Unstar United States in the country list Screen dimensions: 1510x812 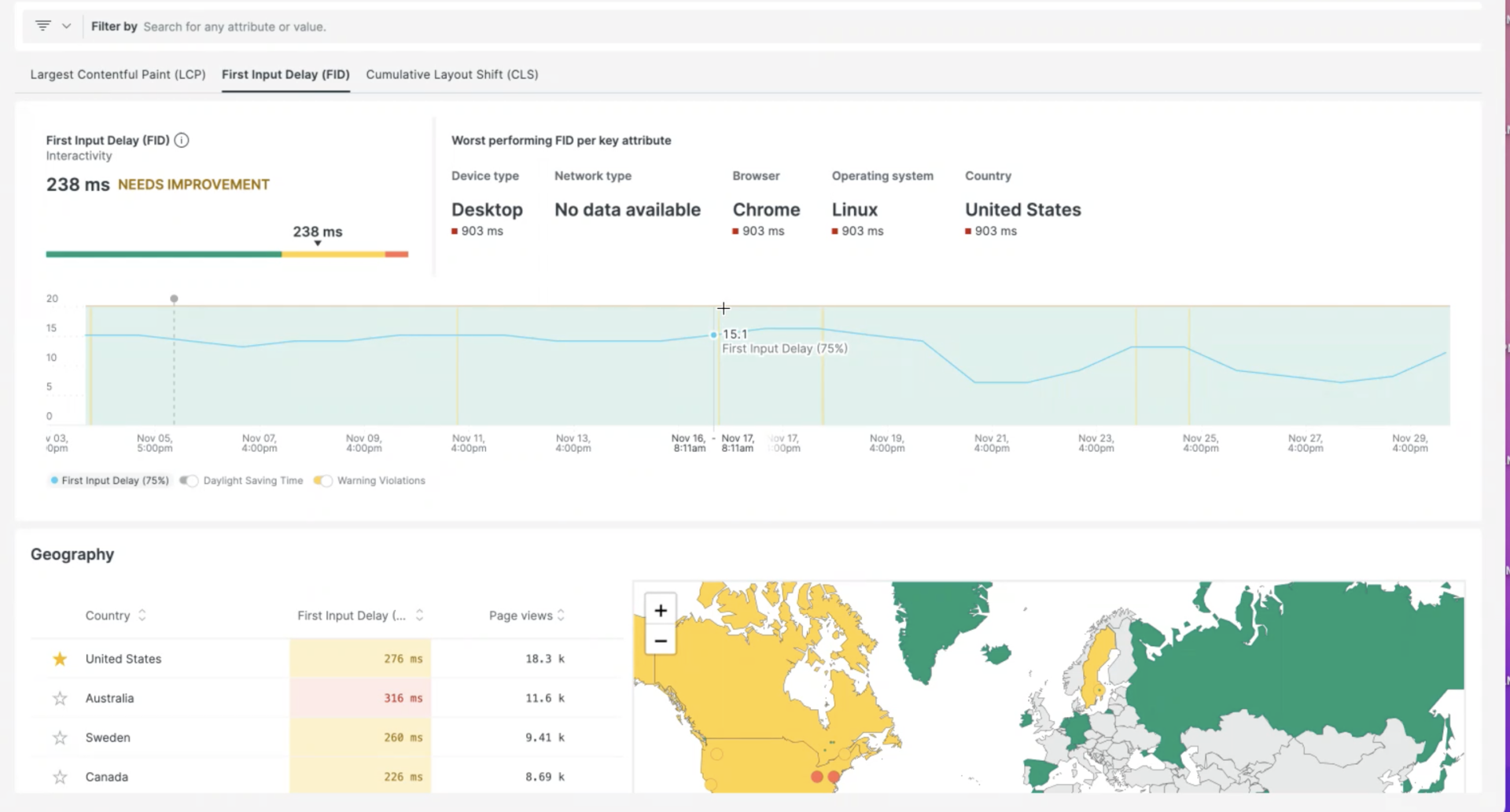point(59,659)
